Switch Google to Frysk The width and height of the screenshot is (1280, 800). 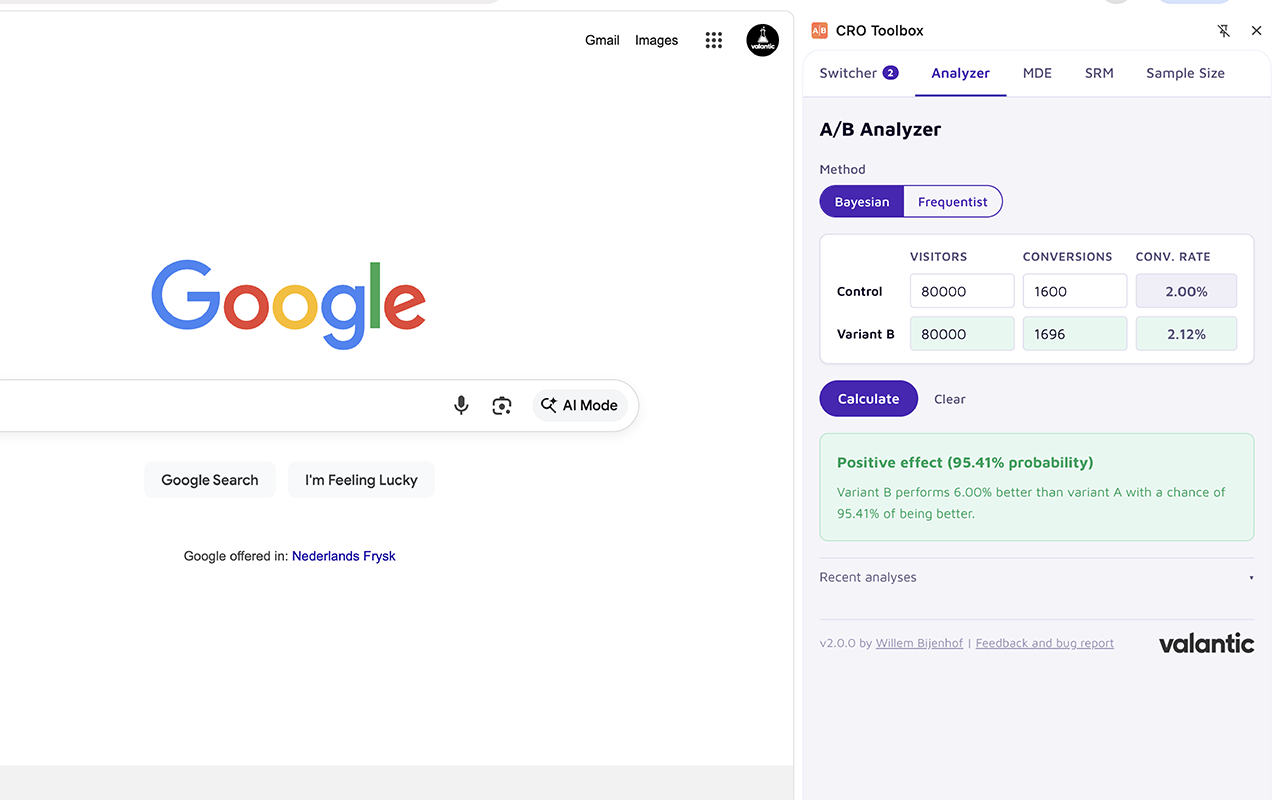(x=379, y=556)
